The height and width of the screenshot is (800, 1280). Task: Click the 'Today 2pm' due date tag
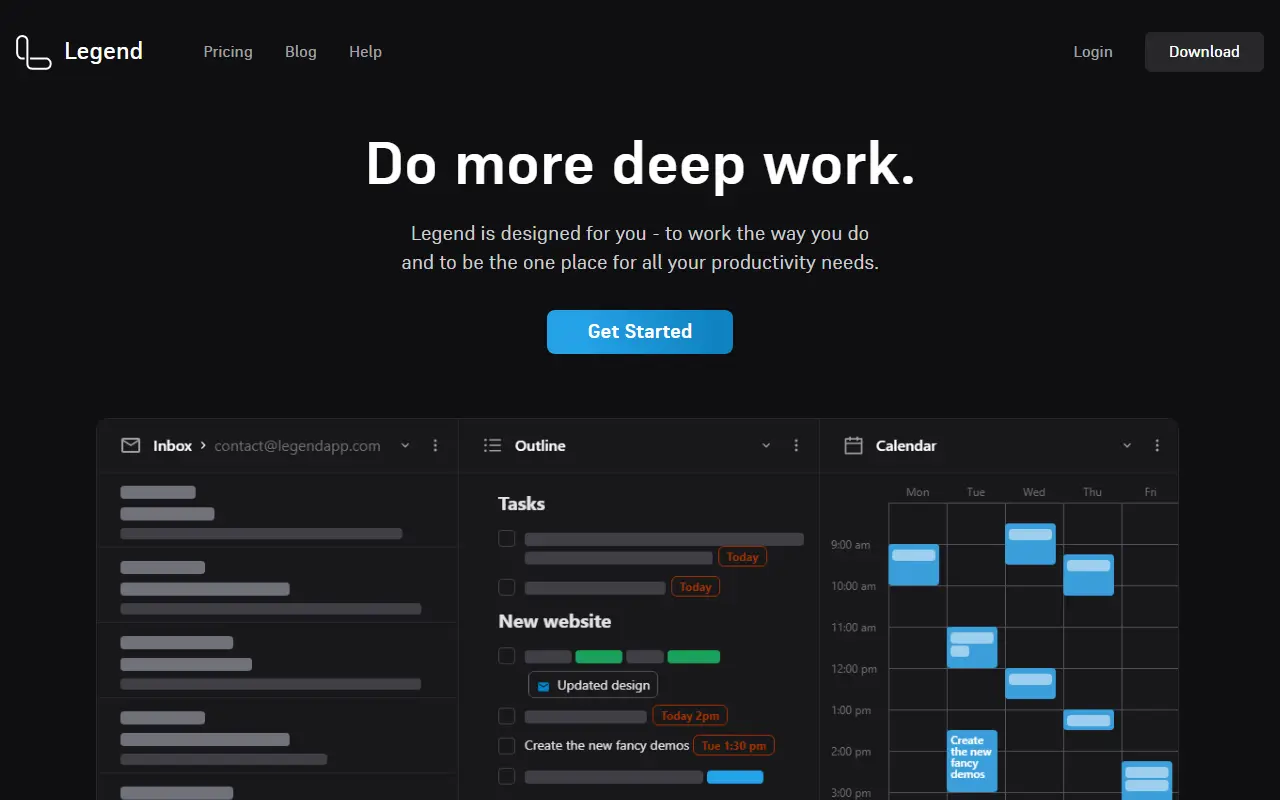tap(690, 716)
